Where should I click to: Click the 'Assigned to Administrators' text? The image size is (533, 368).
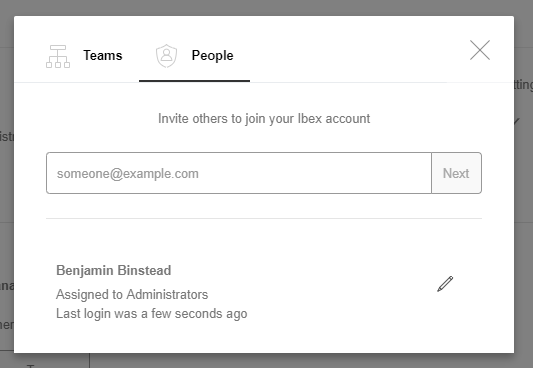tap(132, 294)
